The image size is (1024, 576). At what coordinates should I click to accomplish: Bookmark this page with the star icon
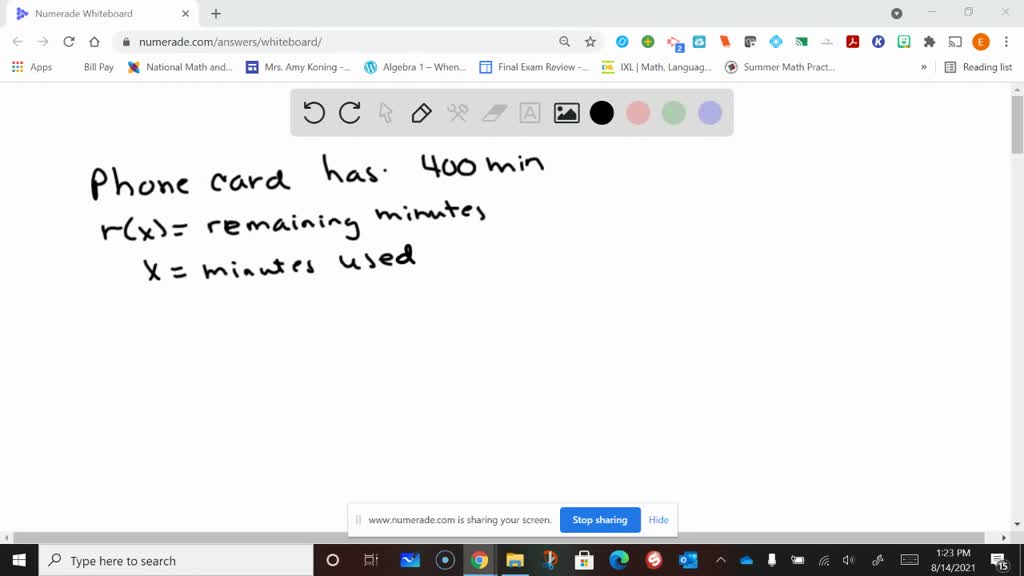[589, 43]
